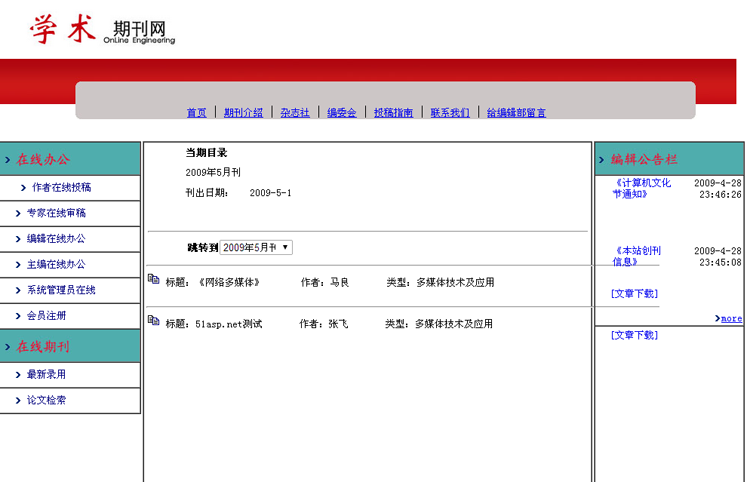This screenshot has width=750, height=482.
Task: Click arrow icon next to 专家在线审稿
Action: [18, 213]
